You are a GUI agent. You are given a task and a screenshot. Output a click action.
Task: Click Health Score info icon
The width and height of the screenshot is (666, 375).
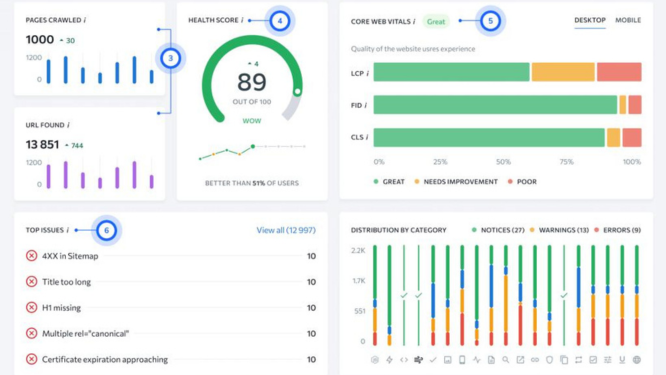click(242, 20)
